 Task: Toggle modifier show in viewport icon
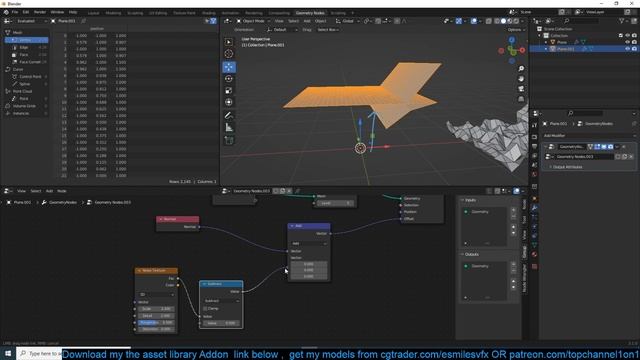604,147
